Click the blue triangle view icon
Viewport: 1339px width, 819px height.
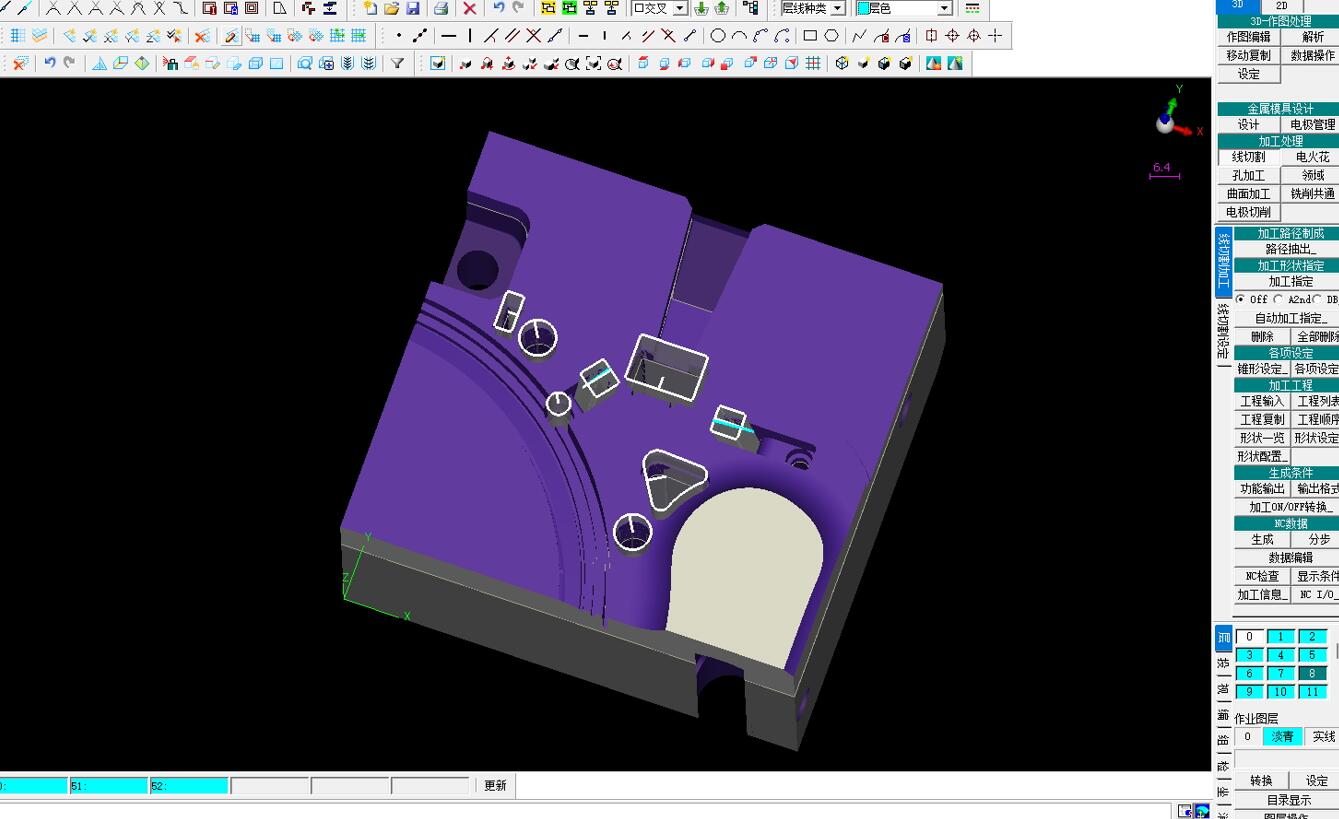99,63
